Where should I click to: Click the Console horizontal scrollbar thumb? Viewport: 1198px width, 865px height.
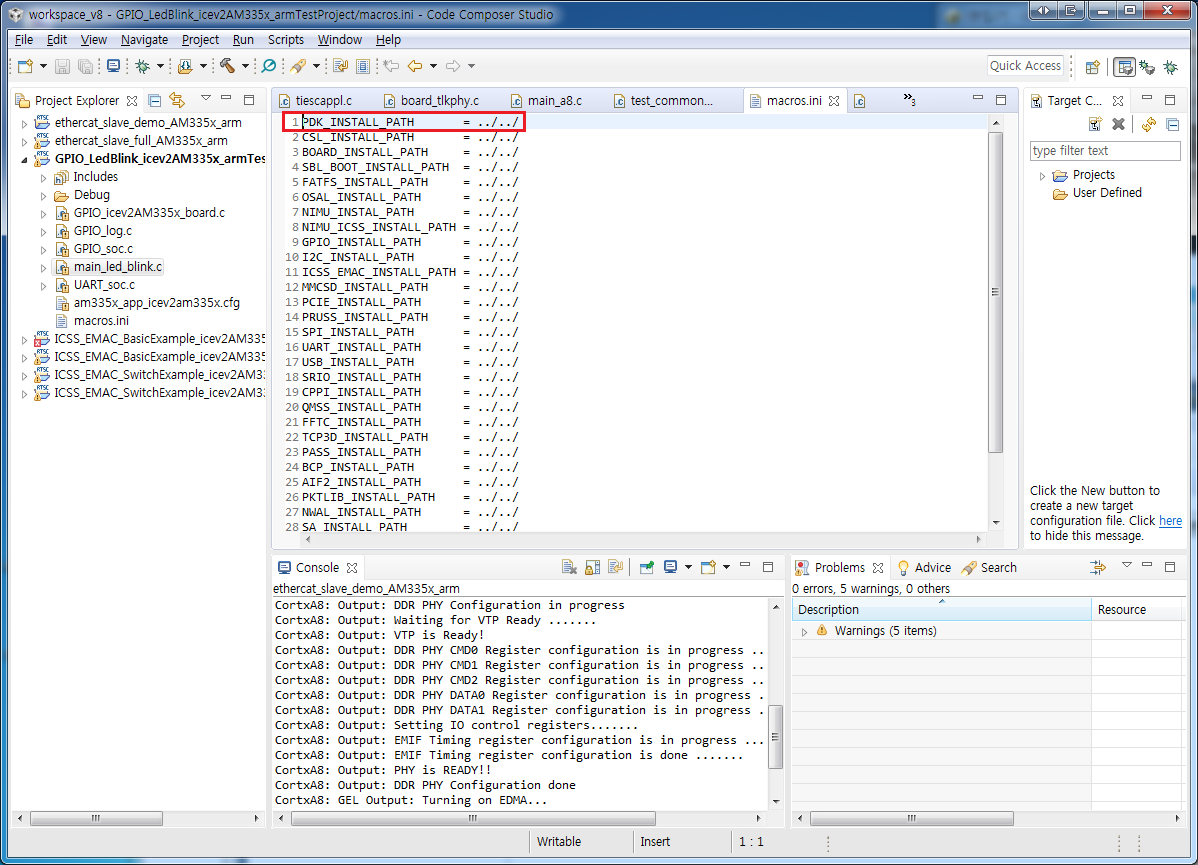pos(473,818)
